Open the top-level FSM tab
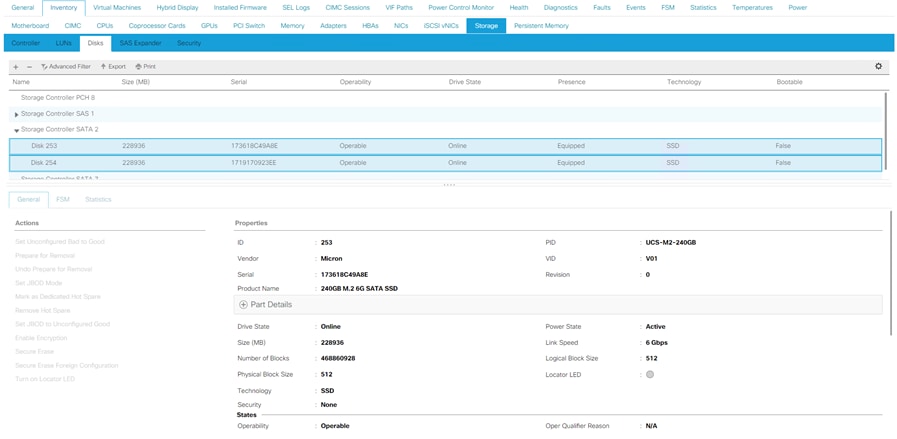897x439 pixels. 667,8
